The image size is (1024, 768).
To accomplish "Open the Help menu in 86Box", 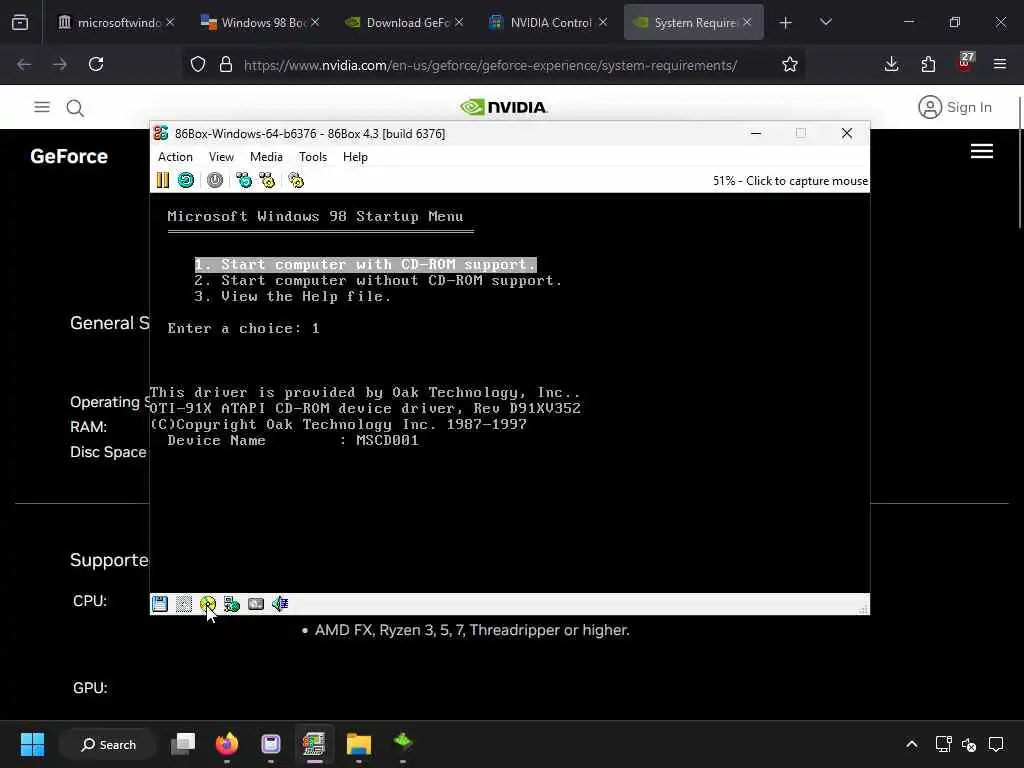I will (355, 157).
